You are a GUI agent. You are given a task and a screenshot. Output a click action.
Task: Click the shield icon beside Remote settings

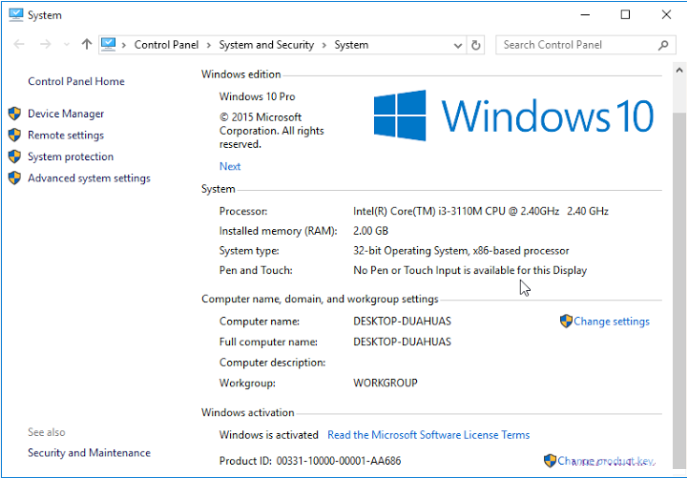click(x=14, y=135)
